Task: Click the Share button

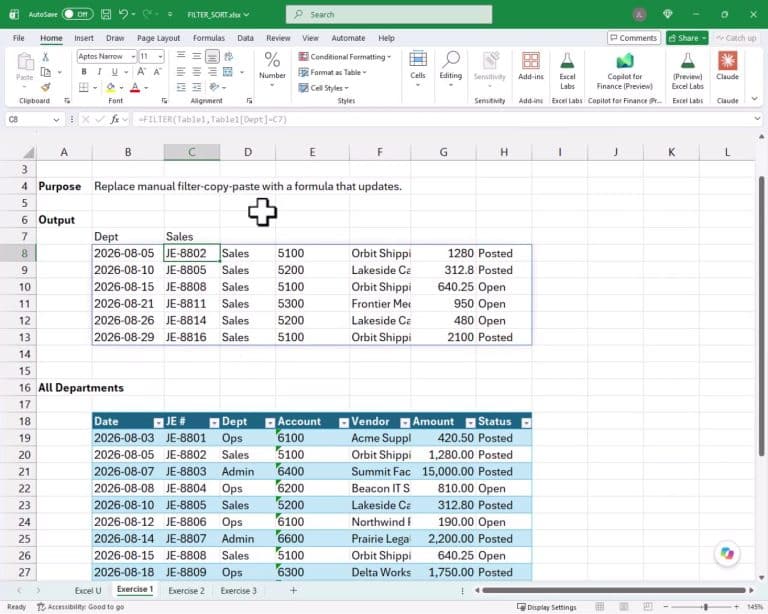Action: pyautogui.click(x=687, y=38)
